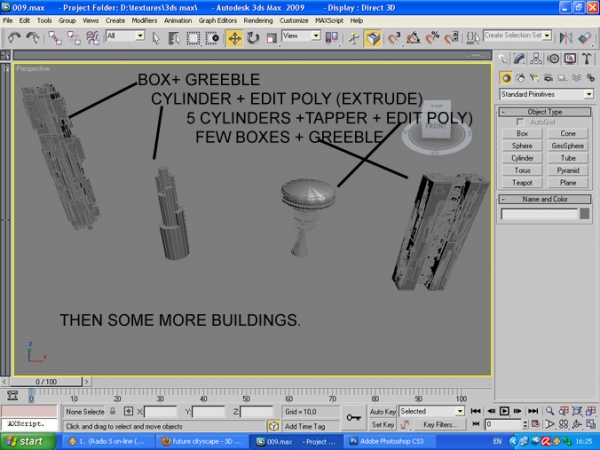Activate the Select and Rotate tool
This screenshot has height=450, width=600.
click(x=253, y=38)
